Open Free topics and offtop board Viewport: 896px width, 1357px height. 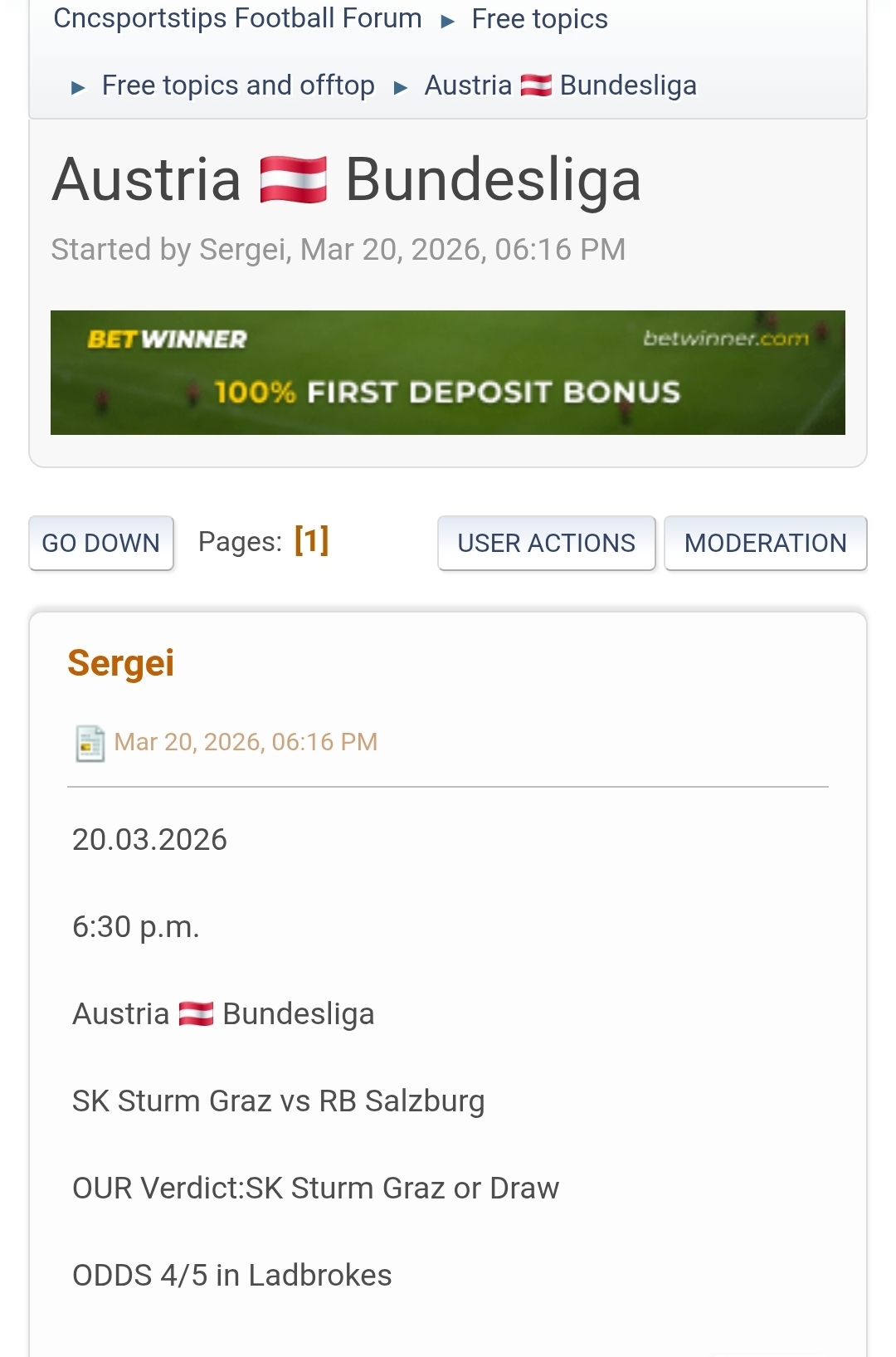click(238, 85)
